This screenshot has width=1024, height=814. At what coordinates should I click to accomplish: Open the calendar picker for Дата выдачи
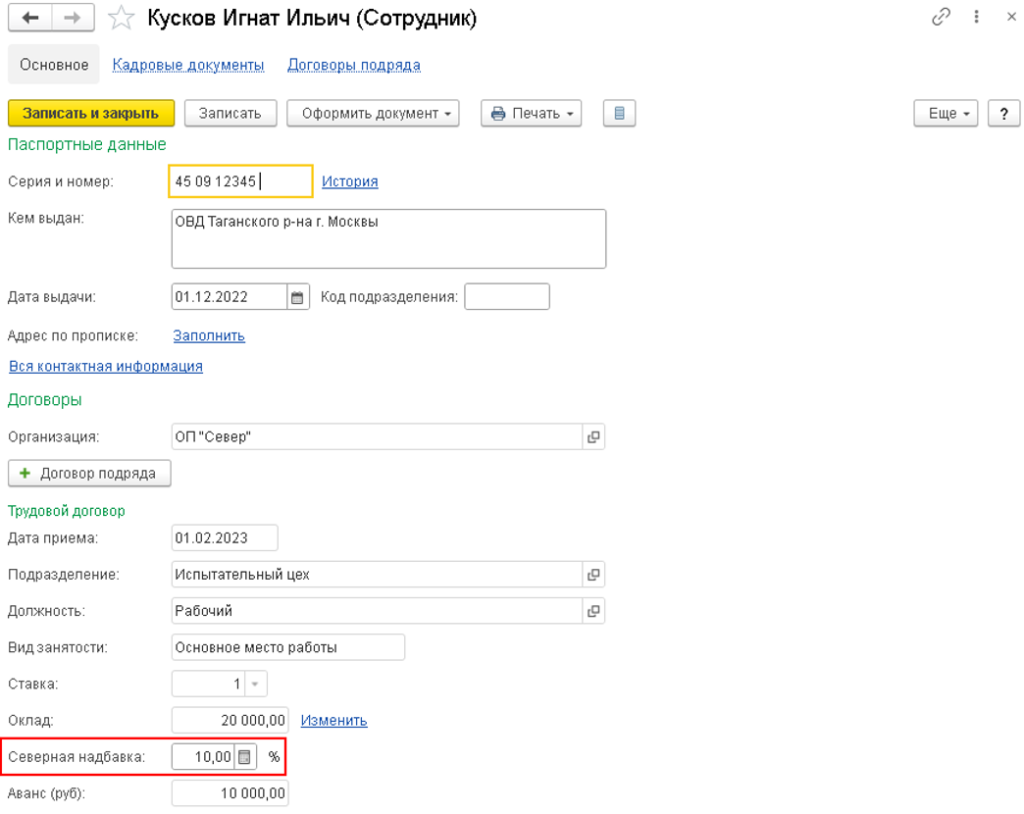coord(296,297)
